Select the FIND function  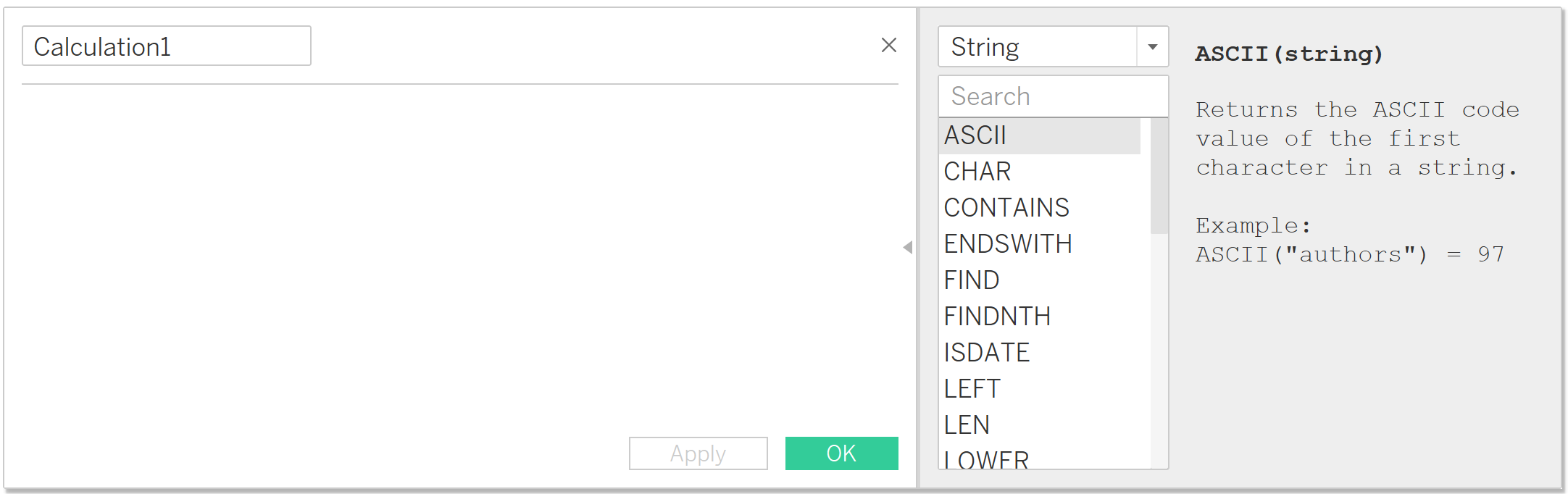tap(972, 280)
